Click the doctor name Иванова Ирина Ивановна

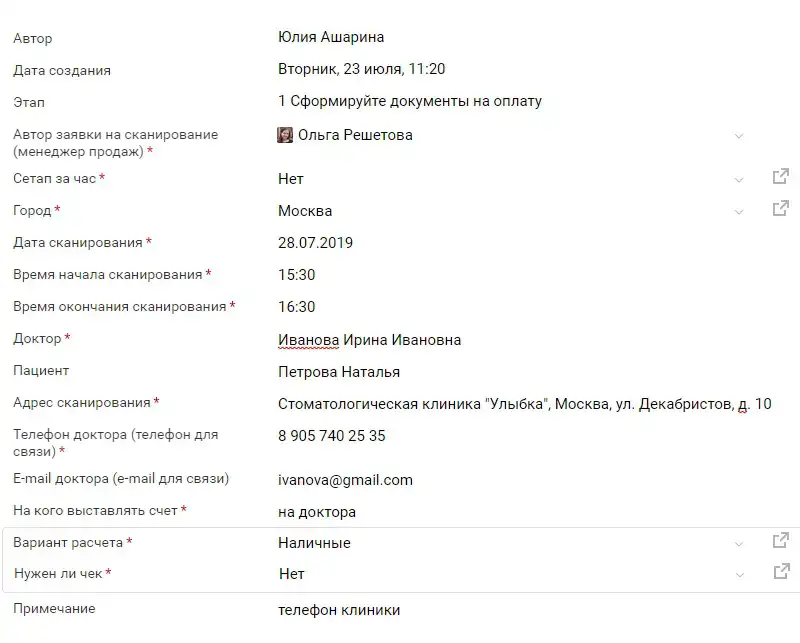(x=369, y=340)
